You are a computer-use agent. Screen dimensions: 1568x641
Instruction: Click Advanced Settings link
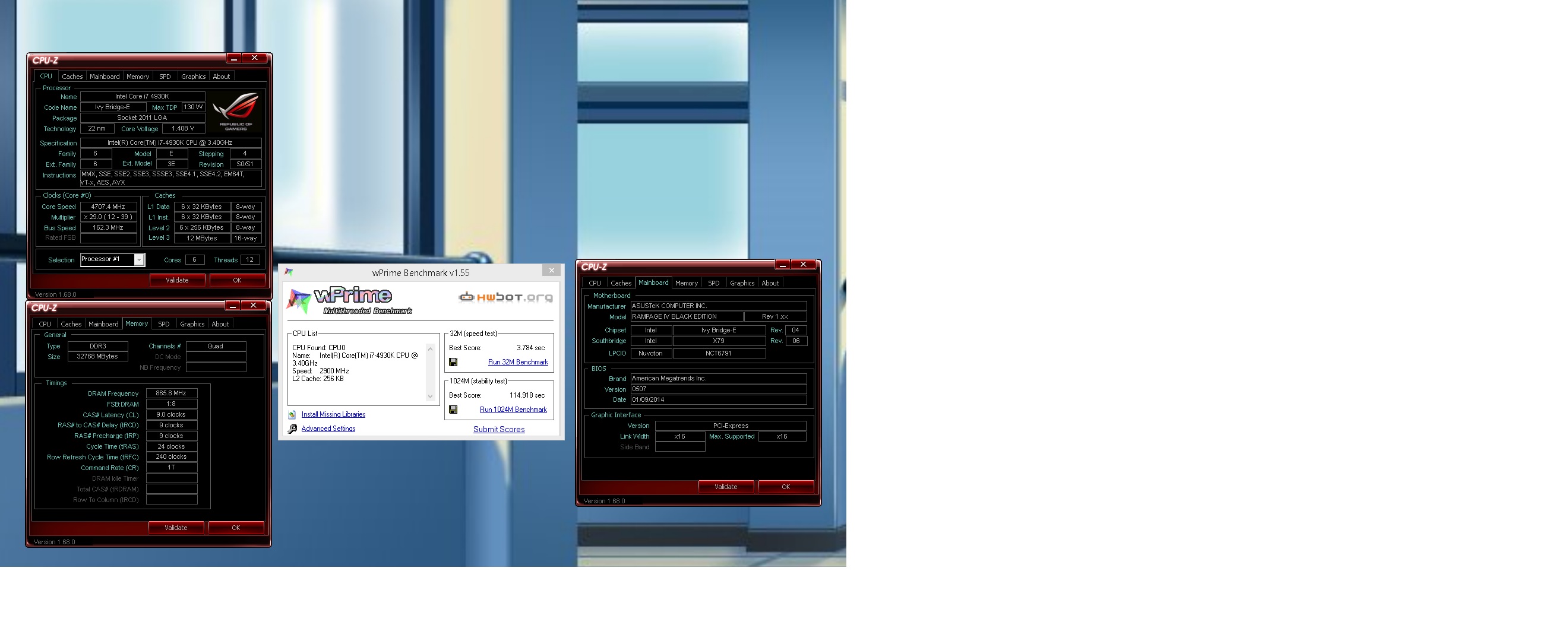pos(328,429)
